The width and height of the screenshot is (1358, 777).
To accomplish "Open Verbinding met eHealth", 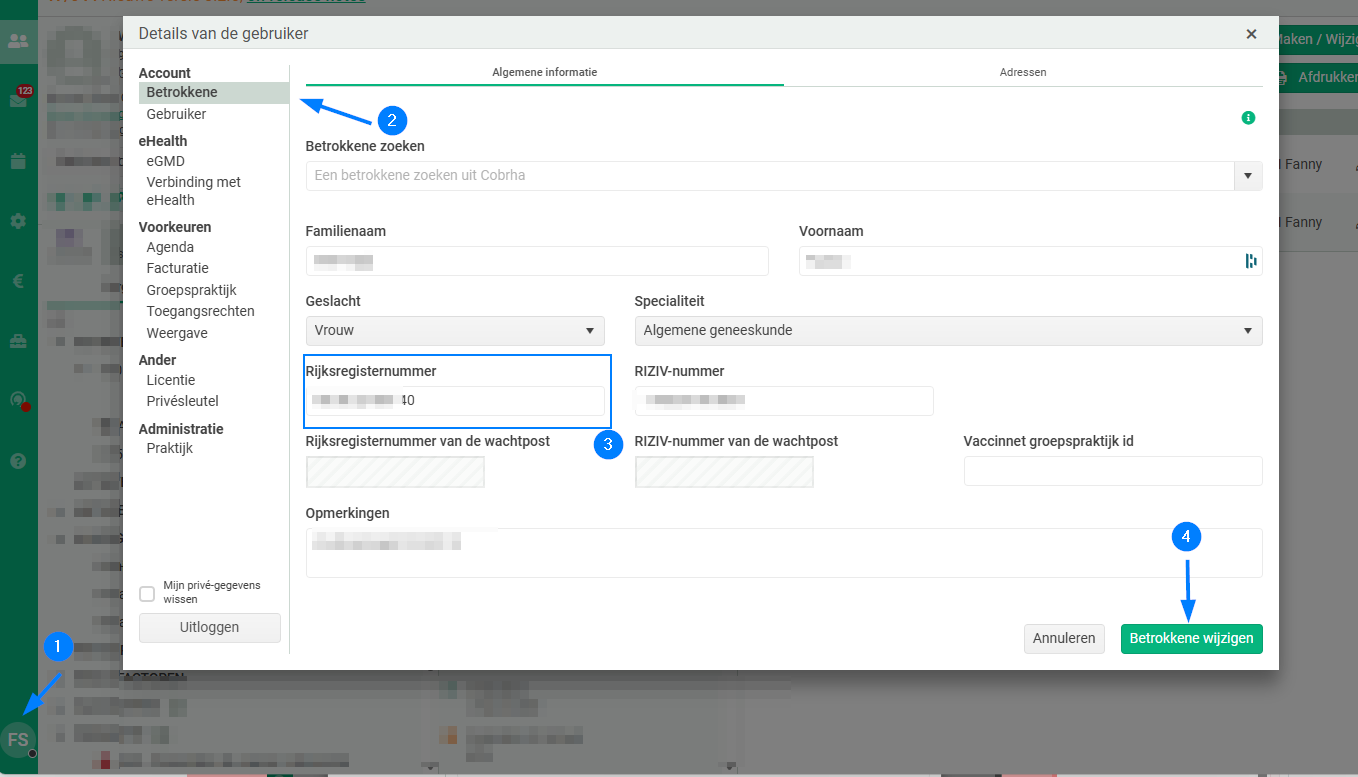I will (194, 191).
